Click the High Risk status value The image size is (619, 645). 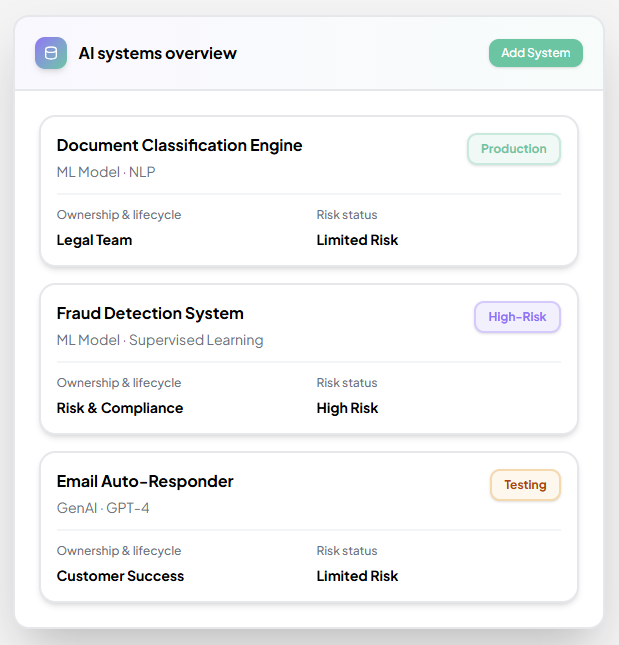point(347,408)
